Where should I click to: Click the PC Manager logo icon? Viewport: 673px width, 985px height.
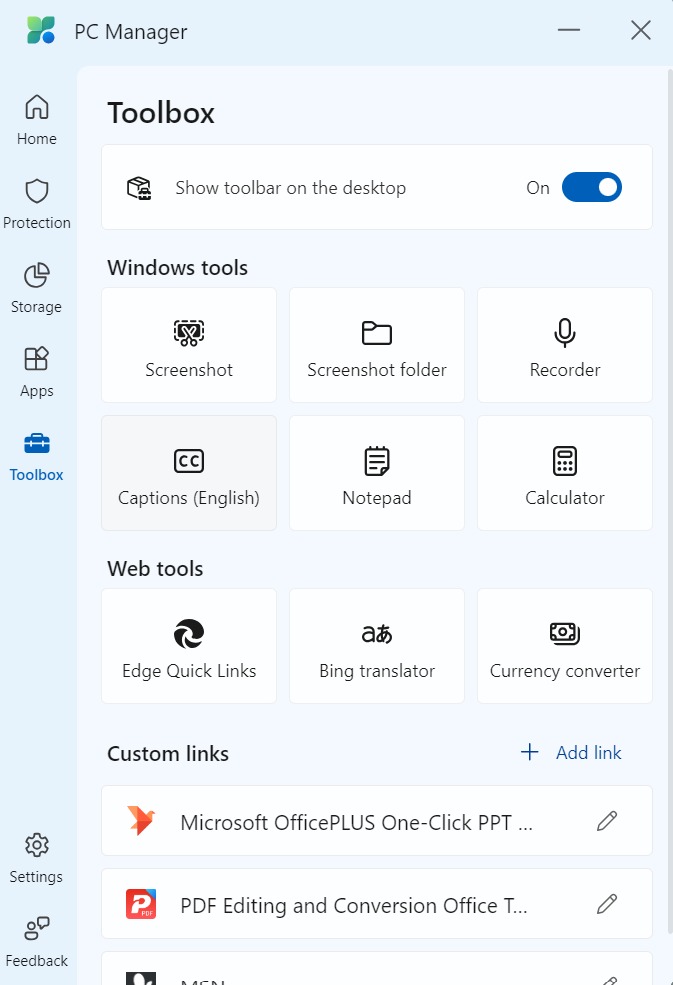pos(41,30)
